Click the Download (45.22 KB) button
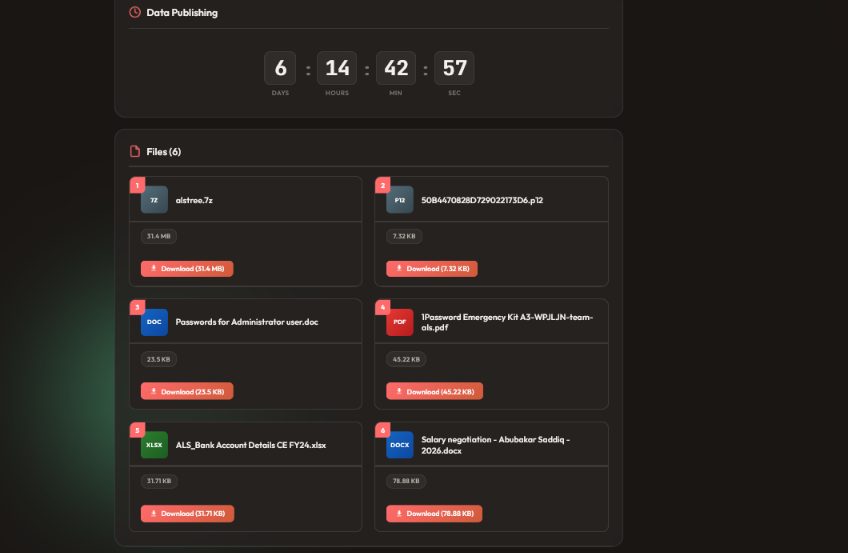 click(434, 391)
